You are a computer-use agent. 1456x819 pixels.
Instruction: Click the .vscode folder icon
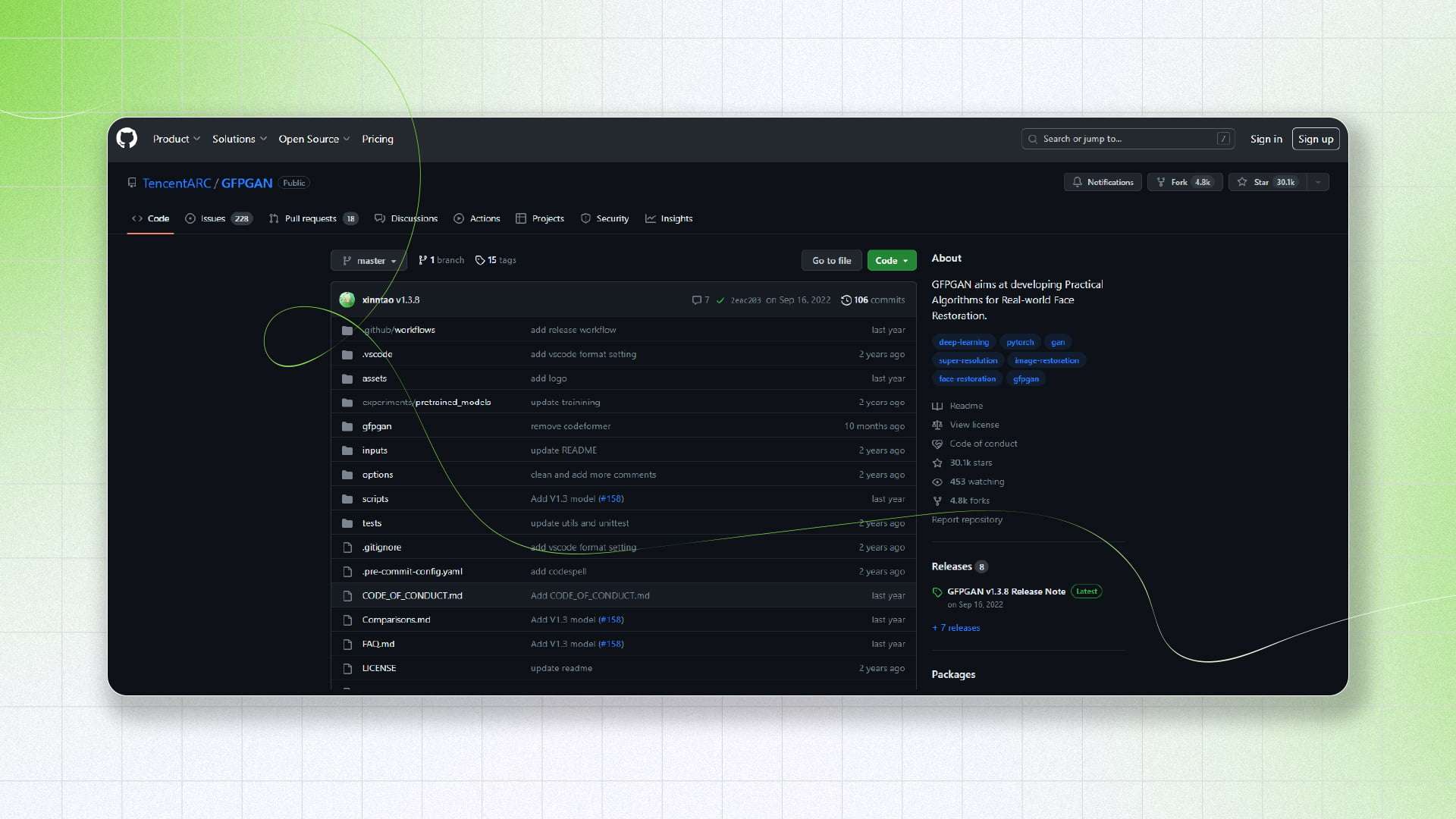point(347,354)
